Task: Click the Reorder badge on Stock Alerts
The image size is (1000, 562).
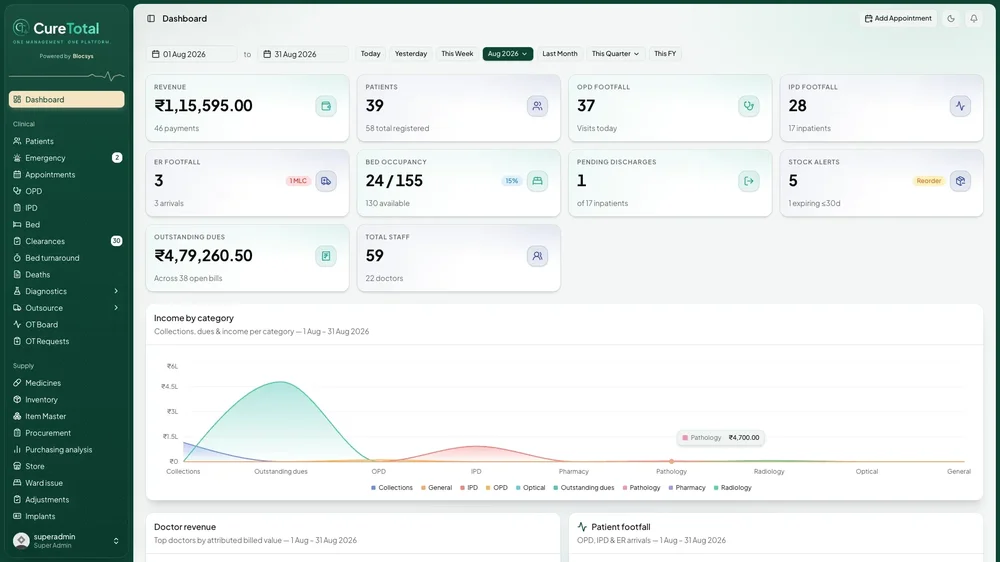Action: (x=929, y=181)
